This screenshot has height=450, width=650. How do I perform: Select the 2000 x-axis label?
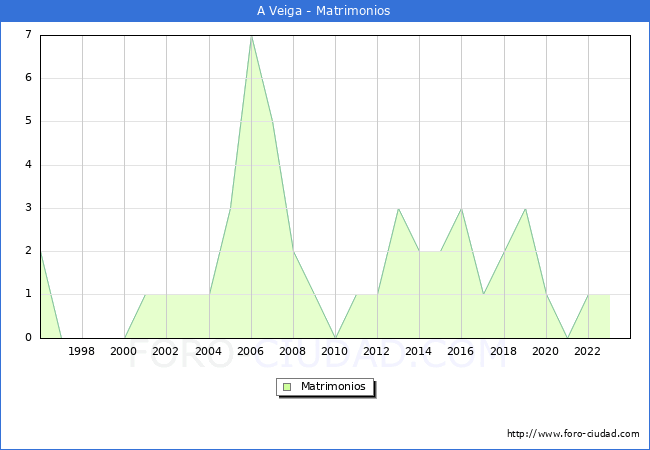[124, 351]
